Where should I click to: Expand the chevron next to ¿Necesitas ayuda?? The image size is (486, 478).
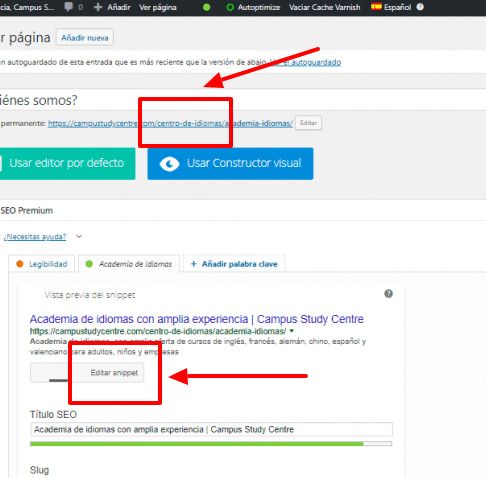[x=79, y=236]
